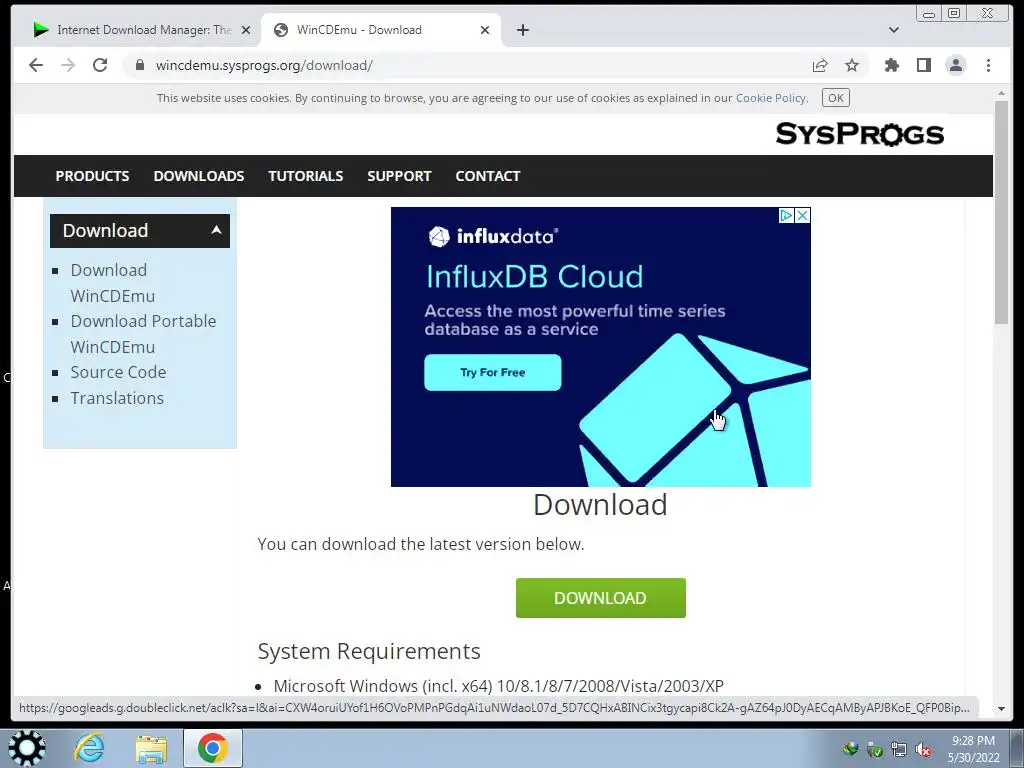
Task: Close the InfluxDB ad with X
Action: coord(803,216)
